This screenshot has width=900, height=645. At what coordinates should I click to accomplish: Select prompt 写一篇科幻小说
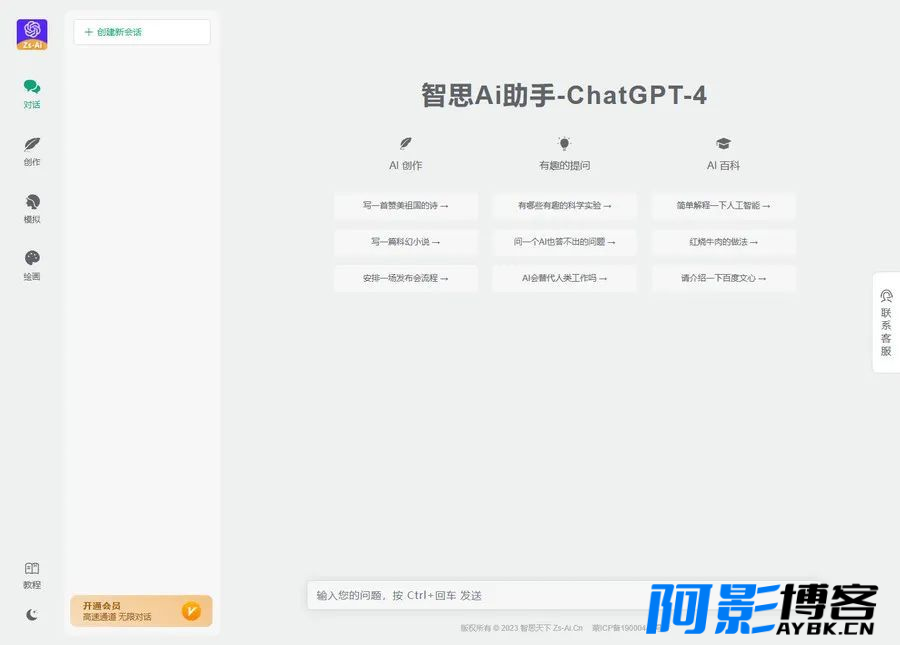pos(406,242)
